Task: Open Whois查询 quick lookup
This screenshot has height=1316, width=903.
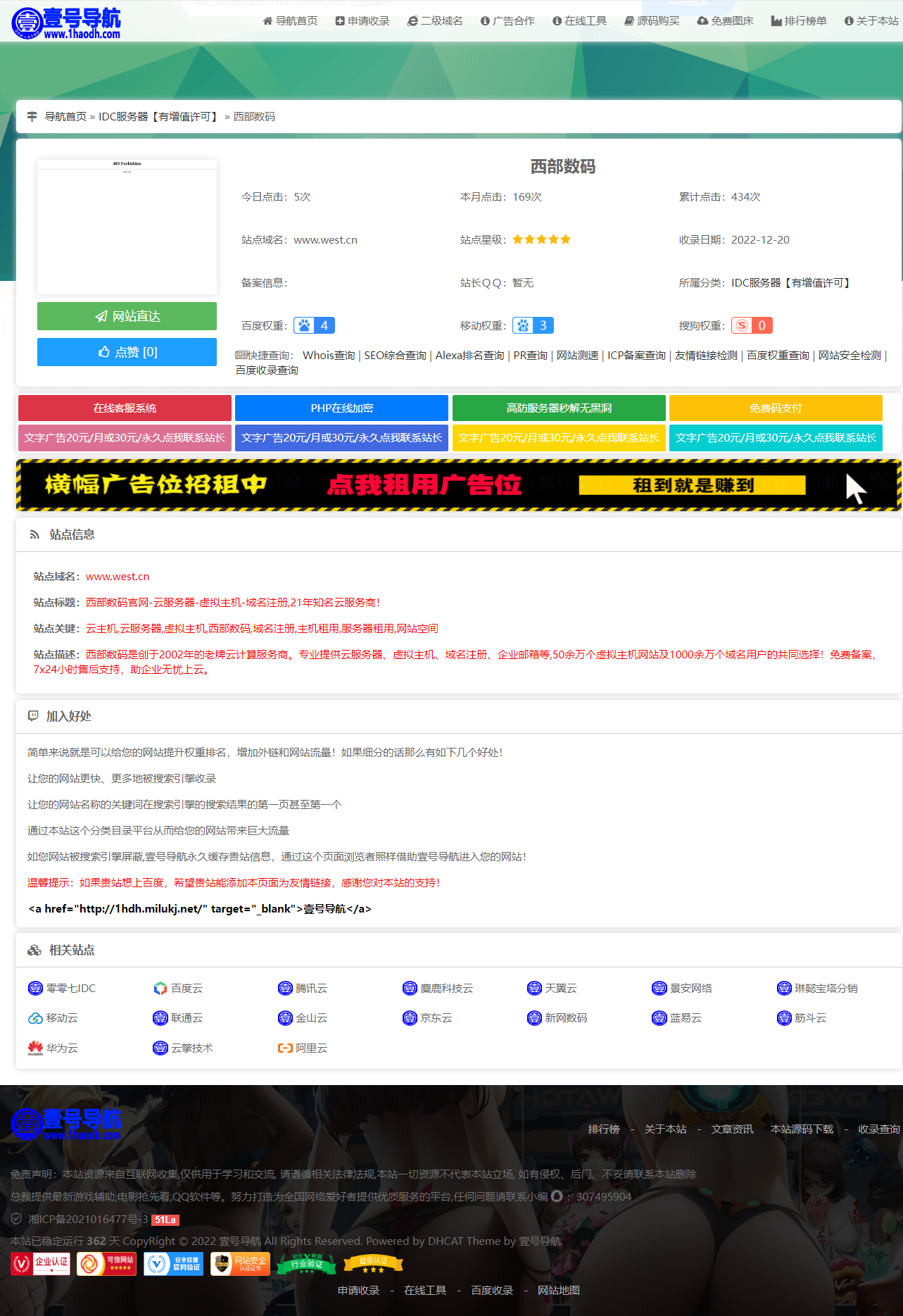Action: tap(329, 356)
